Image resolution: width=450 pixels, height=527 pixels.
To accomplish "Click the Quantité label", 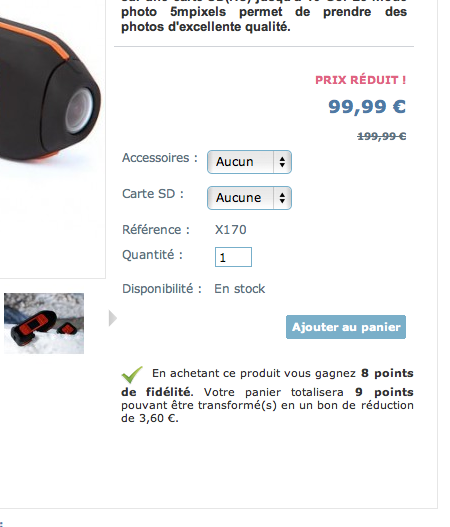I will point(152,255).
